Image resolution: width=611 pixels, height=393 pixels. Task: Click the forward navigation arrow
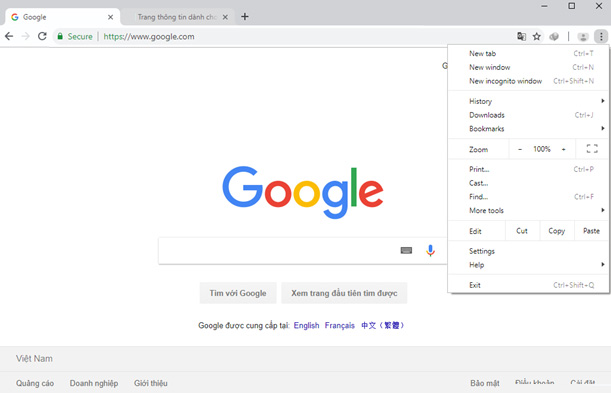coord(26,37)
